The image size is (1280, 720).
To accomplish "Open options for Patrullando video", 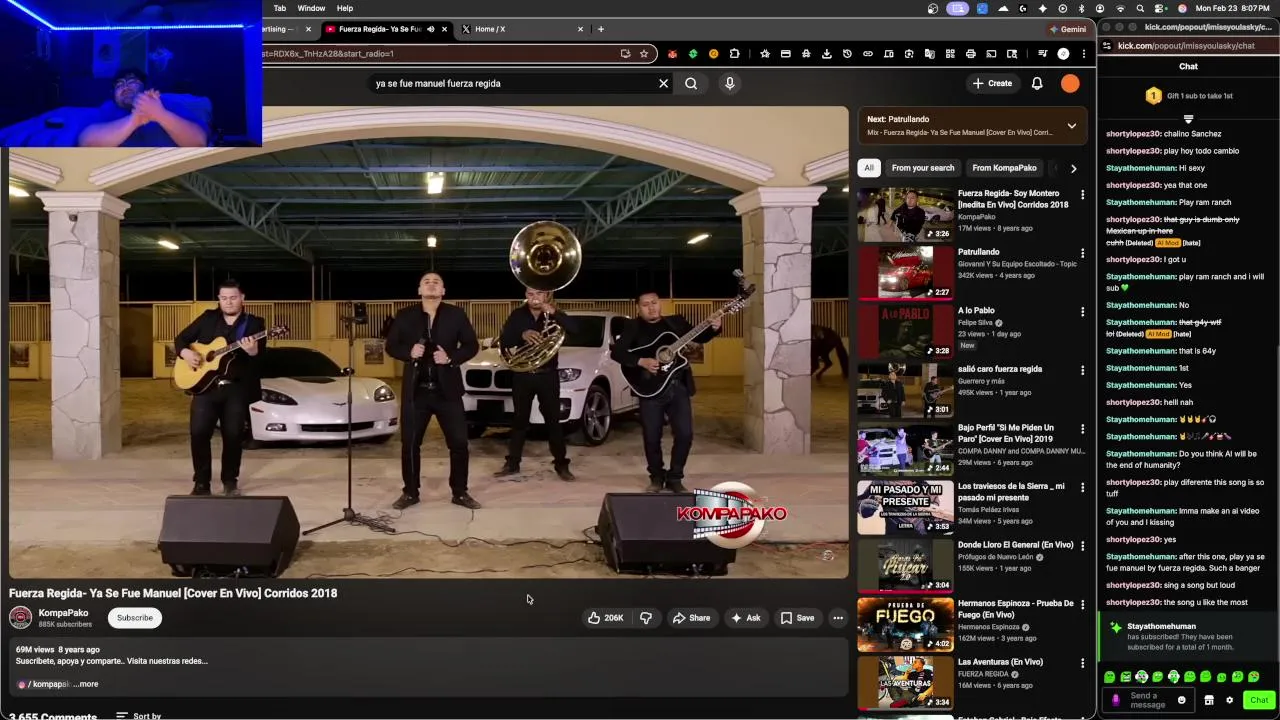I will (x=1082, y=254).
